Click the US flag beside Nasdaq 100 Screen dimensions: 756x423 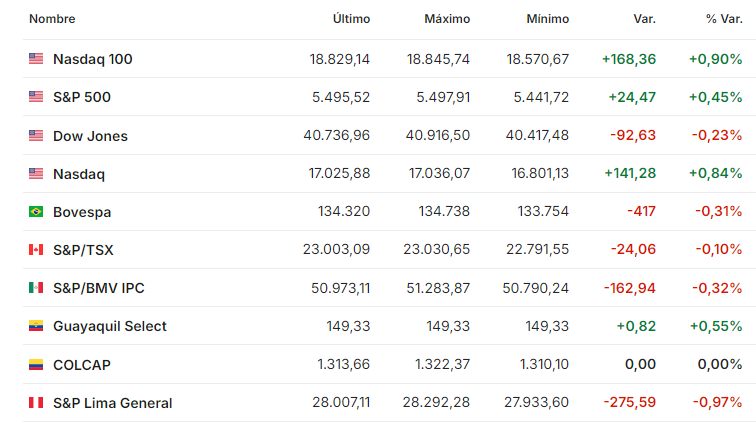pos(36,59)
